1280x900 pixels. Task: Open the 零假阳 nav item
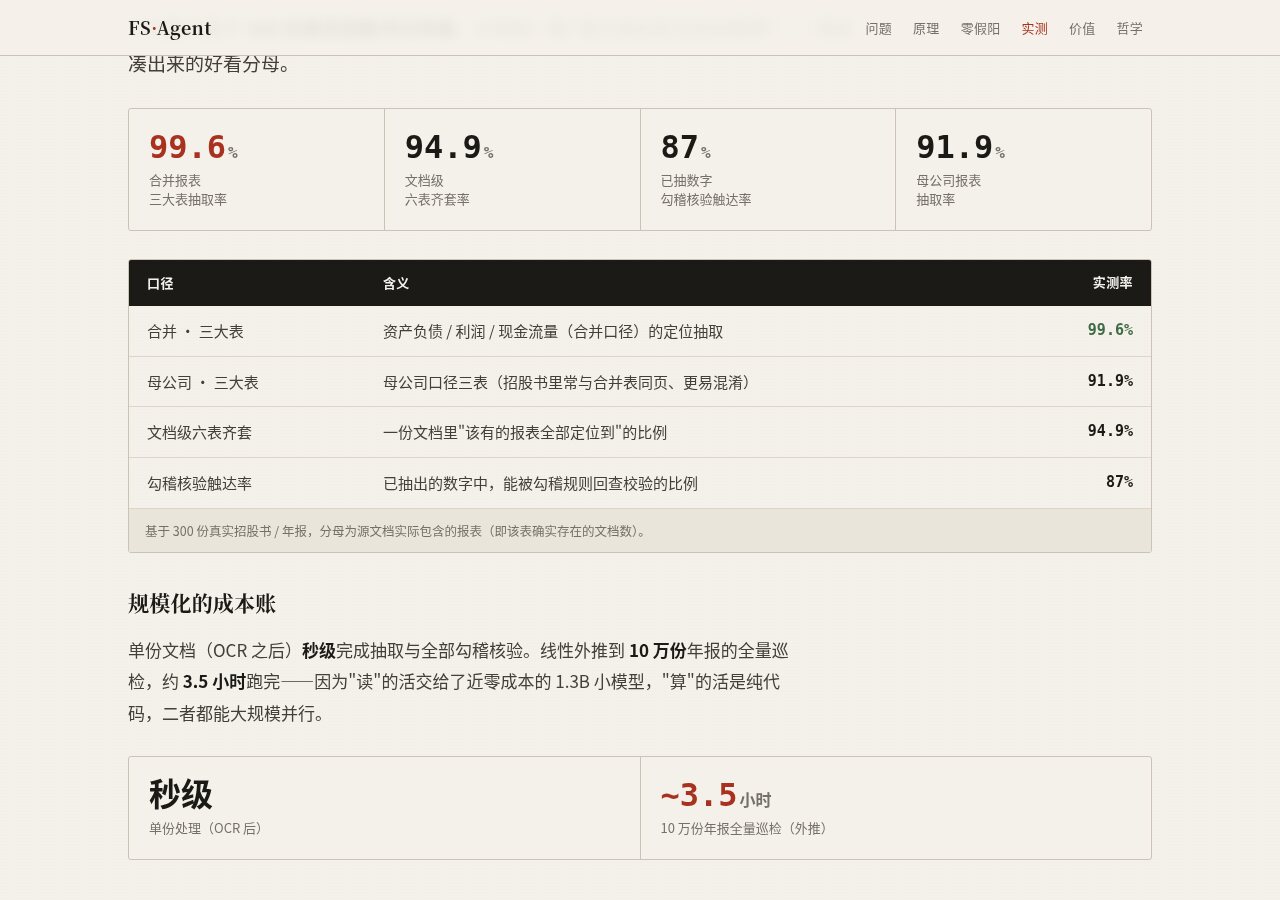point(980,29)
